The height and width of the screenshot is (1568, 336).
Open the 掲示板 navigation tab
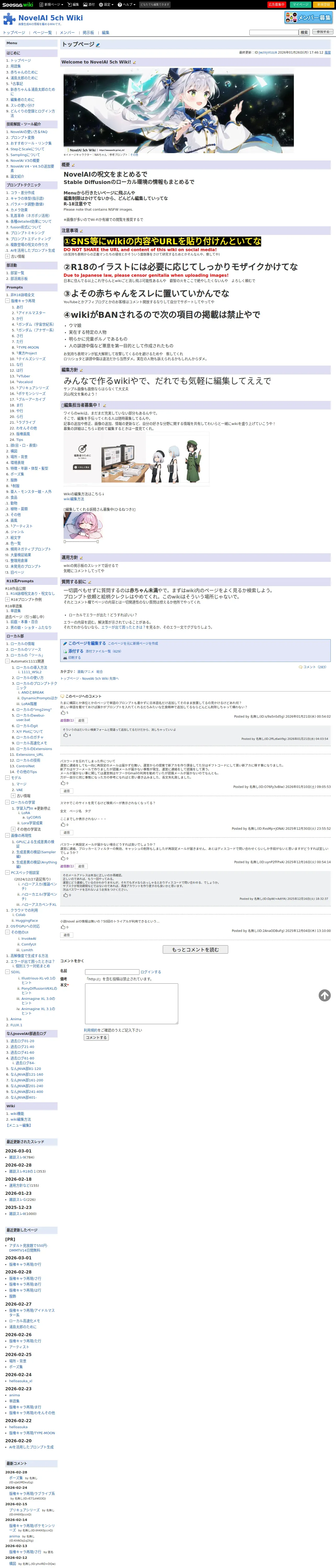88,32
